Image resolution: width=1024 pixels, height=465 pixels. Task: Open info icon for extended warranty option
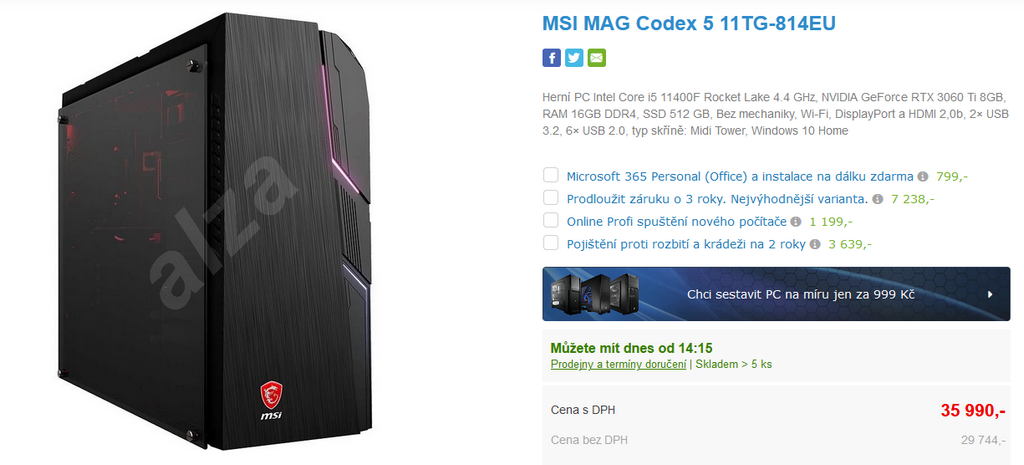click(x=878, y=199)
